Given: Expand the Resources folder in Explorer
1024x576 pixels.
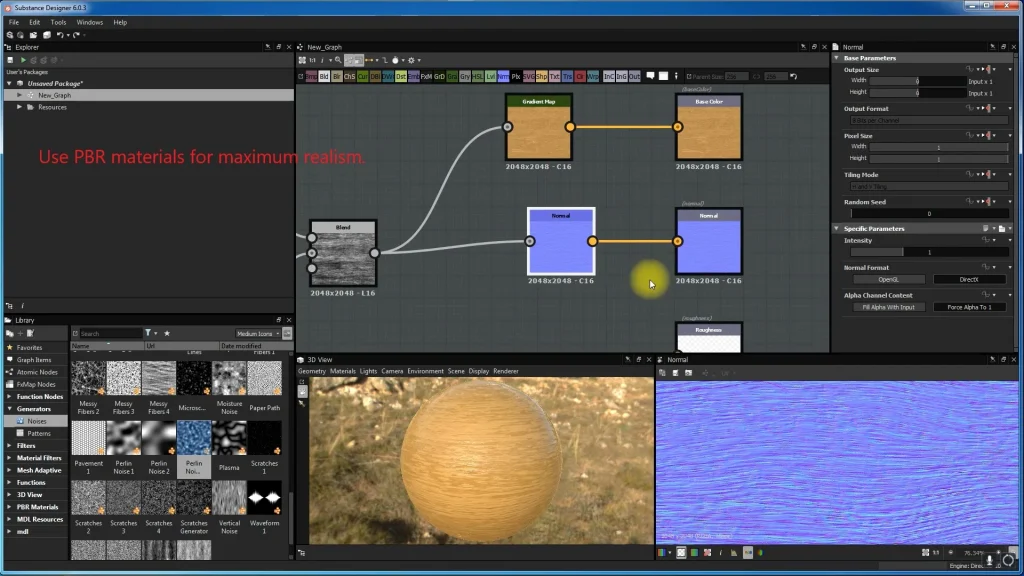Looking at the screenshot, I should (20, 107).
